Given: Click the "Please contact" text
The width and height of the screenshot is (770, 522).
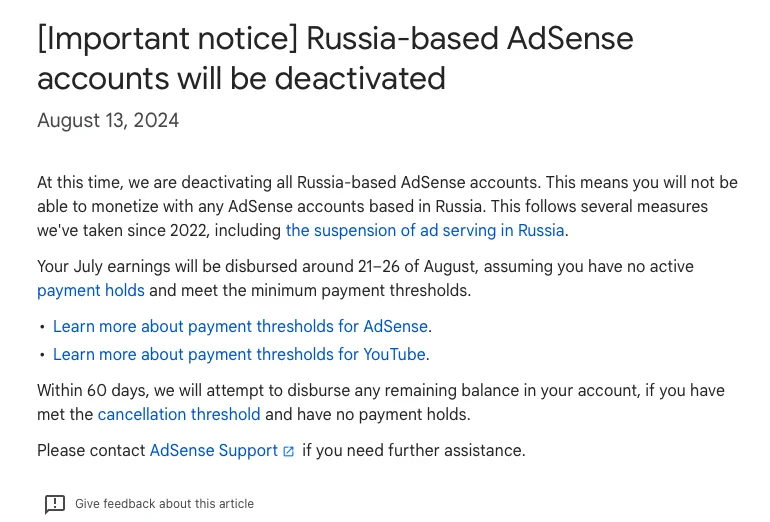Looking at the screenshot, I should pyautogui.click(x=91, y=450).
